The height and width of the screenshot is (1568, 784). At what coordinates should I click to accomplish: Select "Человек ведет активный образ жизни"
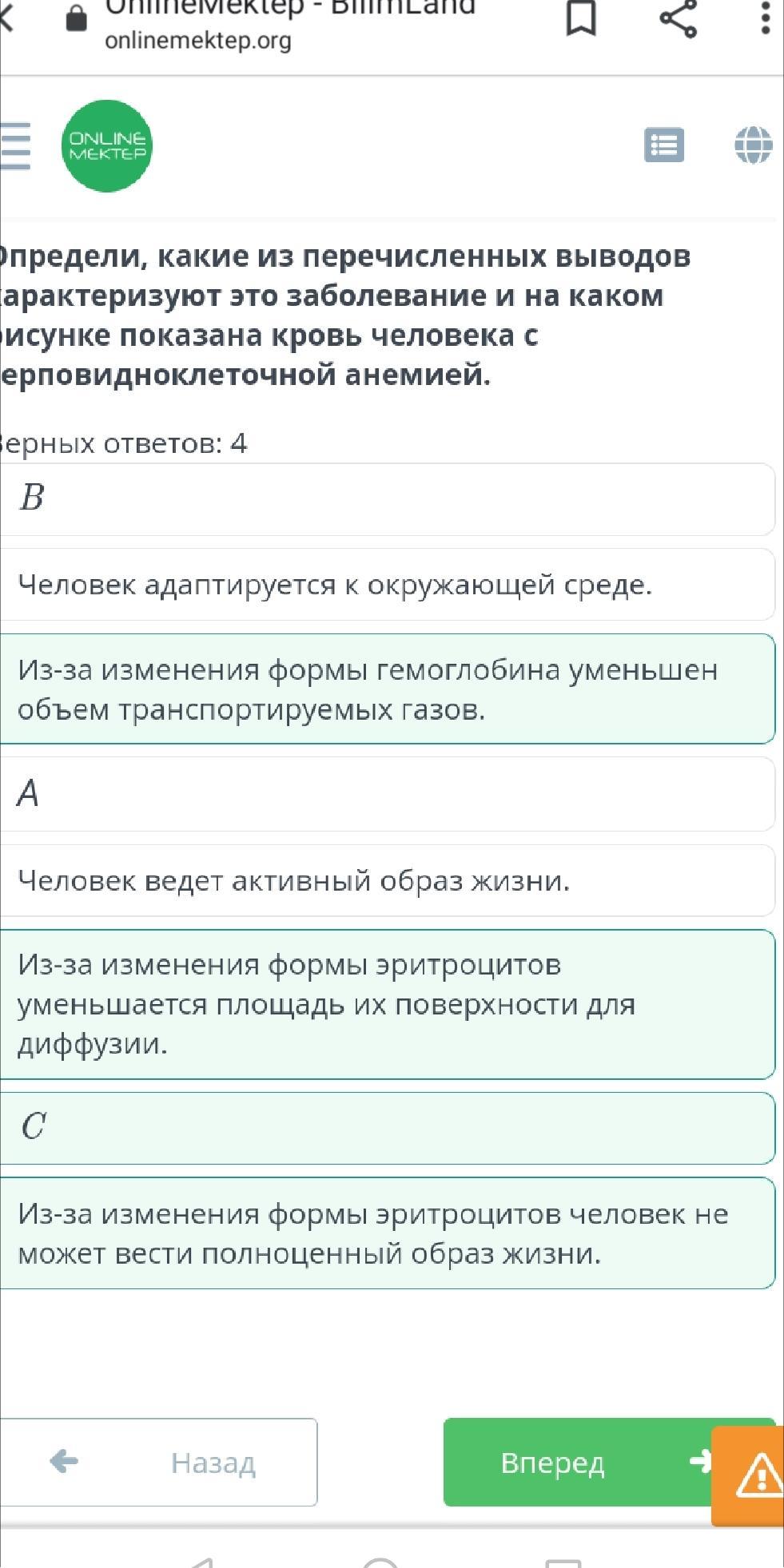[387, 881]
